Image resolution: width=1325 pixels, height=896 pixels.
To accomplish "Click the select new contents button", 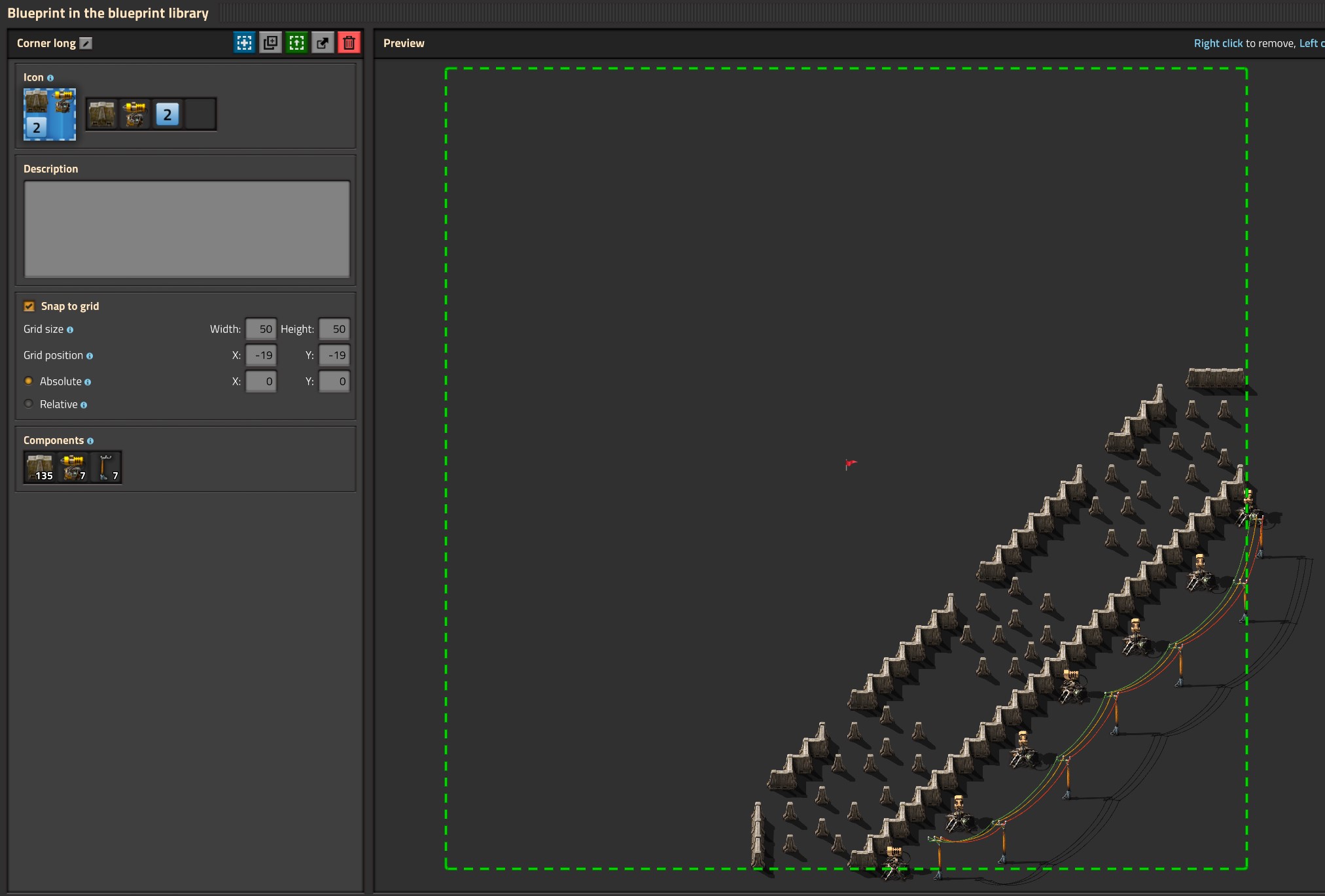I will (x=244, y=43).
